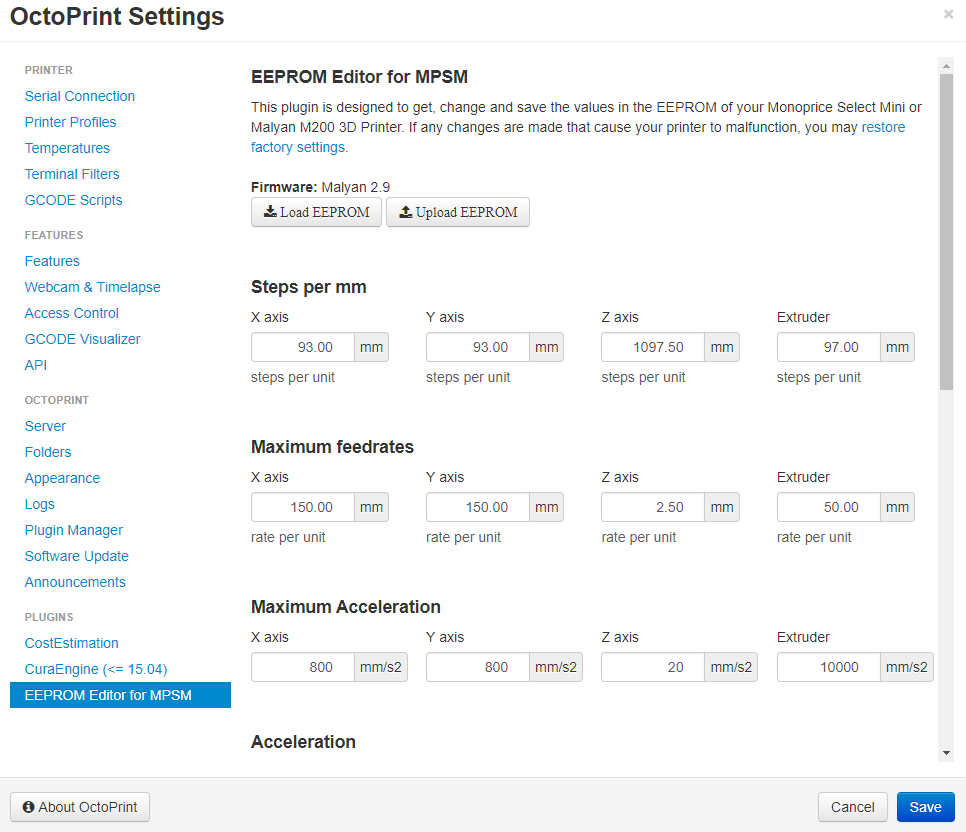Edit the Z axis maximum acceleration 20
The width and height of the screenshot is (966, 832).
[653, 667]
